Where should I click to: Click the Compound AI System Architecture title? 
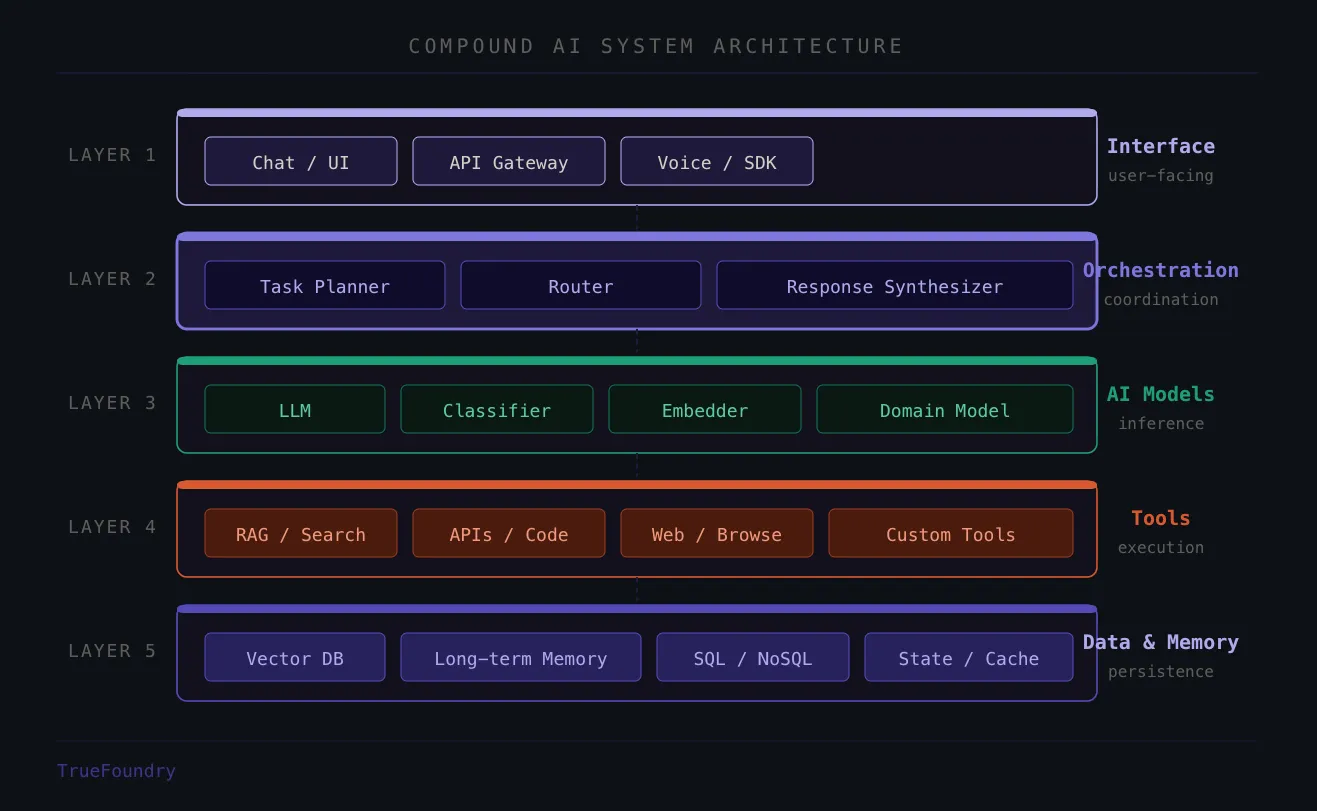tap(656, 46)
